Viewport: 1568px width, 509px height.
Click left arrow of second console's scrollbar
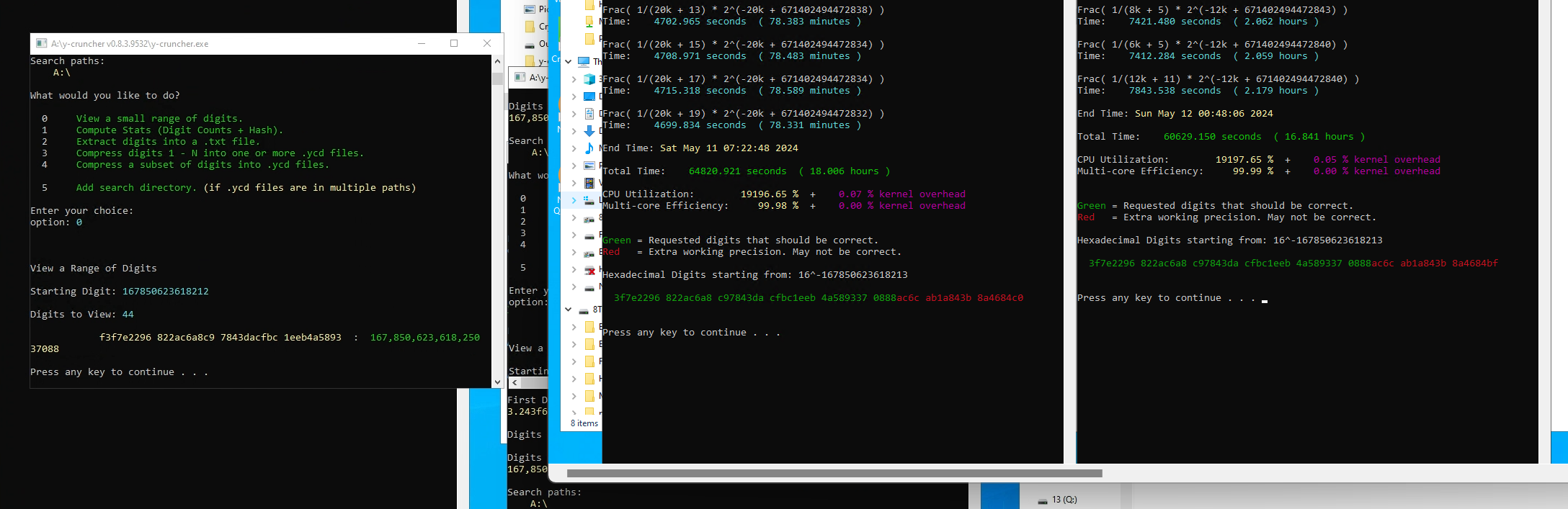tap(514, 383)
